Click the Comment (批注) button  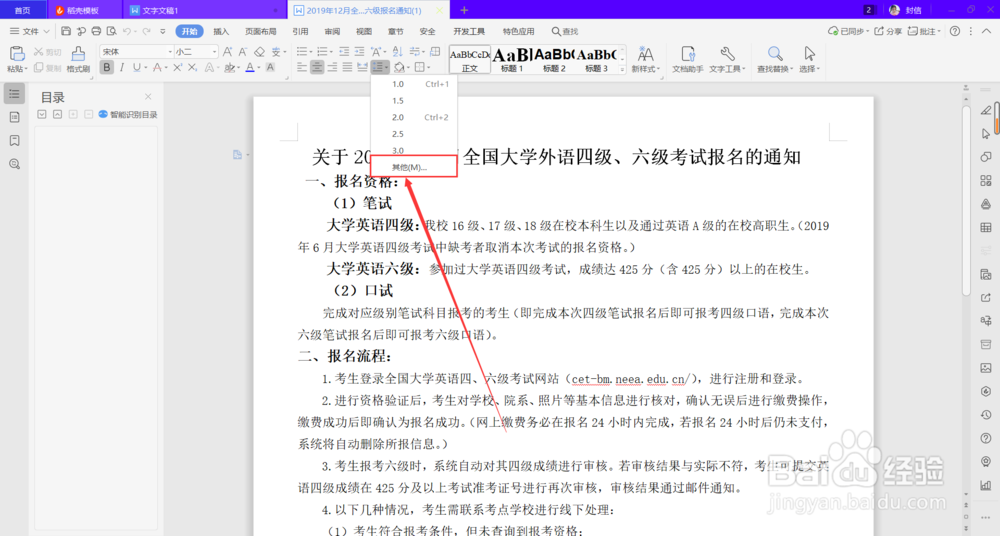tap(924, 31)
